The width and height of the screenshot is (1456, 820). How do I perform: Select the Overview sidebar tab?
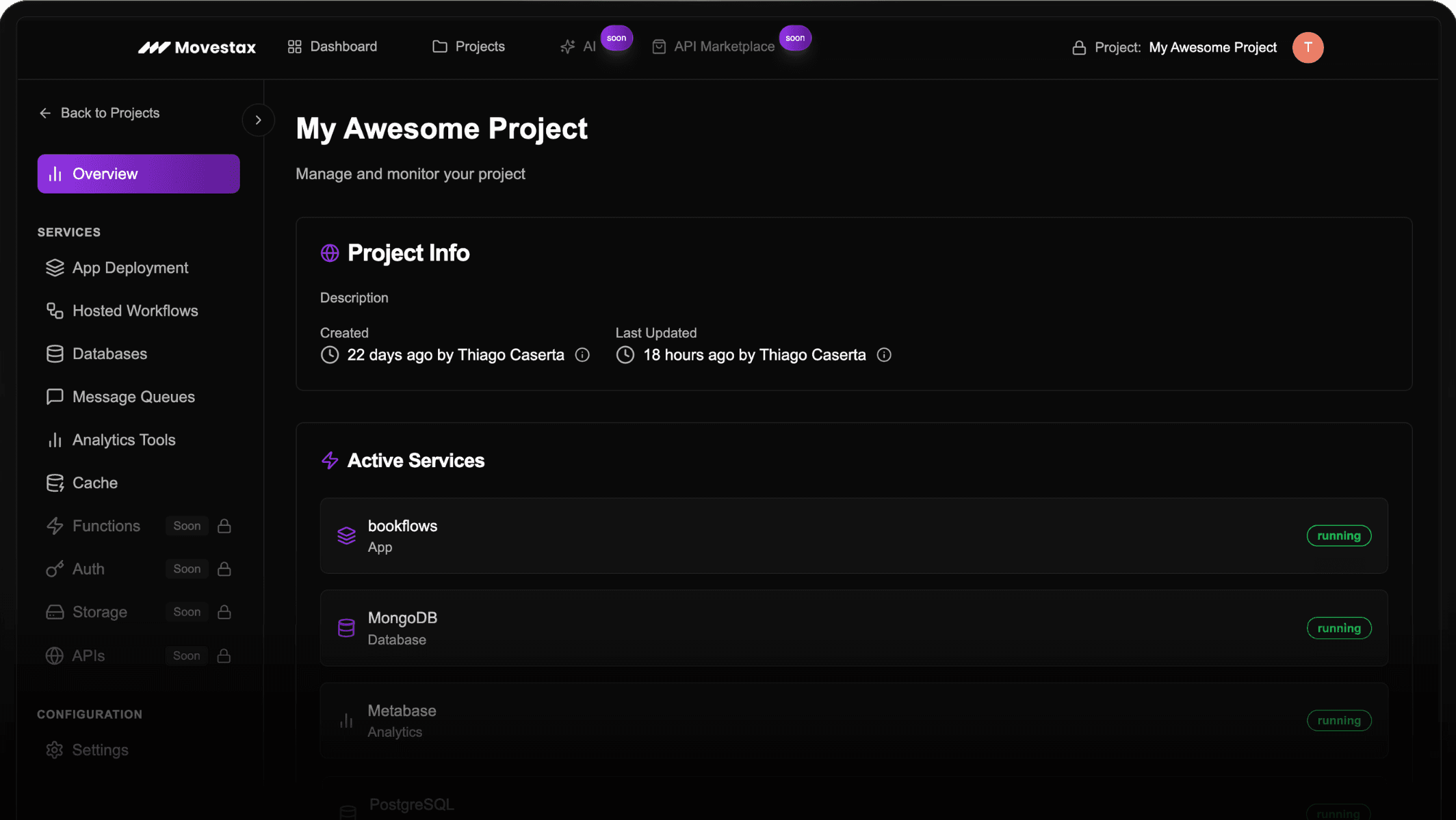pos(138,174)
